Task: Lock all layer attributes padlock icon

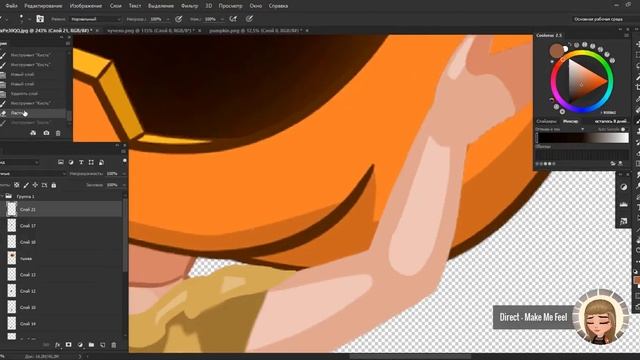Action: 53,185
